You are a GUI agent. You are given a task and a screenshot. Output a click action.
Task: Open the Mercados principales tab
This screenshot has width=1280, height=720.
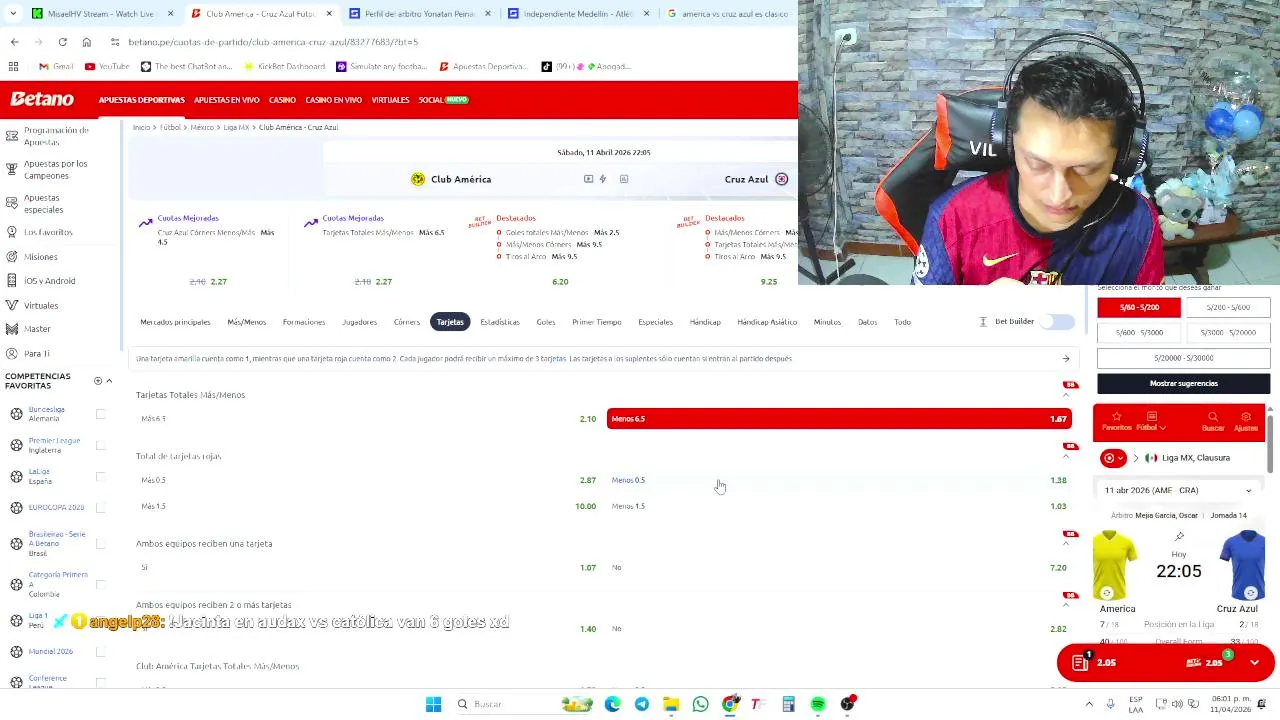(x=175, y=322)
